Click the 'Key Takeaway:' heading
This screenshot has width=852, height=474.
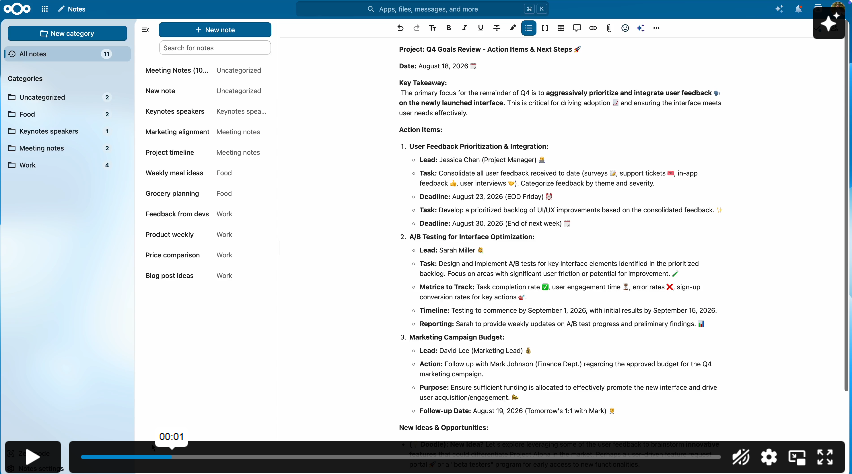click(x=423, y=83)
